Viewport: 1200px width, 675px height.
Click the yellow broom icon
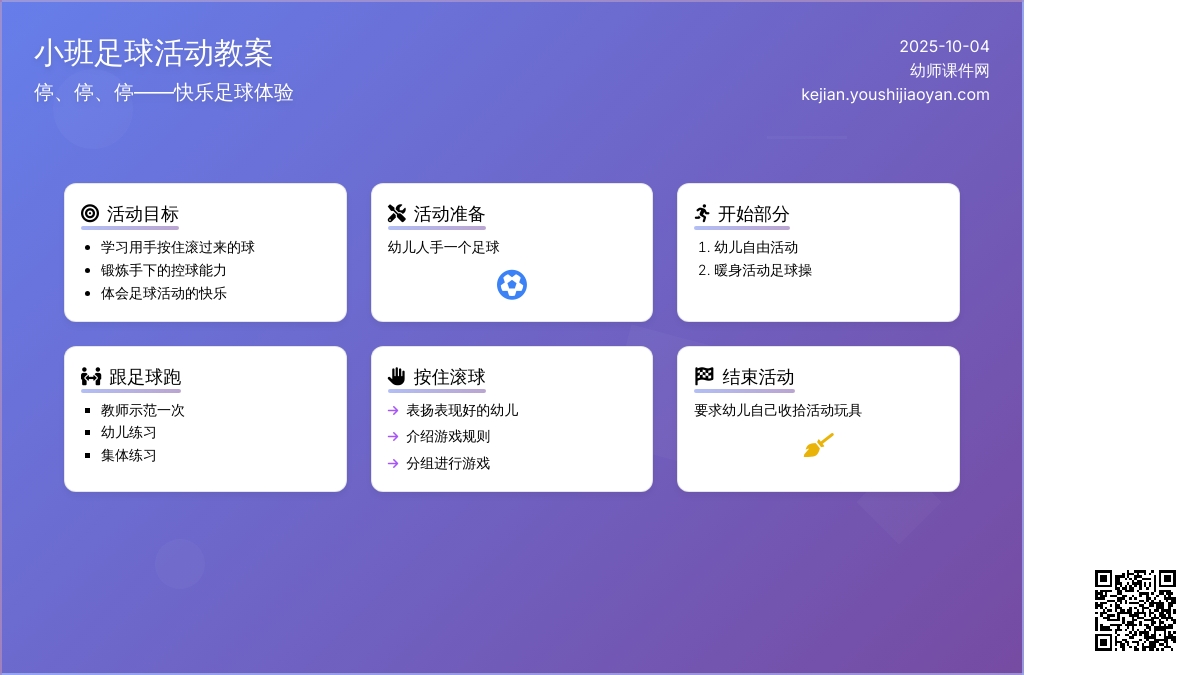[x=818, y=446]
